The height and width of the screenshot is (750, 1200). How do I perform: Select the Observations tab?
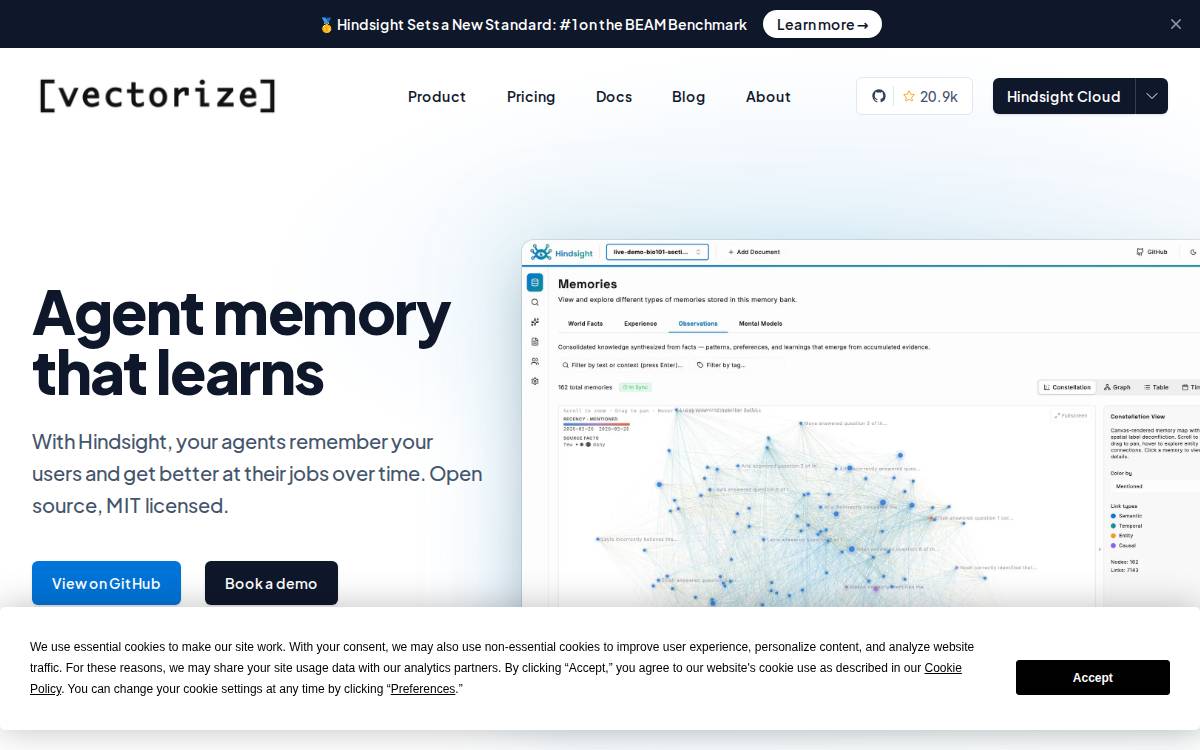(x=698, y=323)
